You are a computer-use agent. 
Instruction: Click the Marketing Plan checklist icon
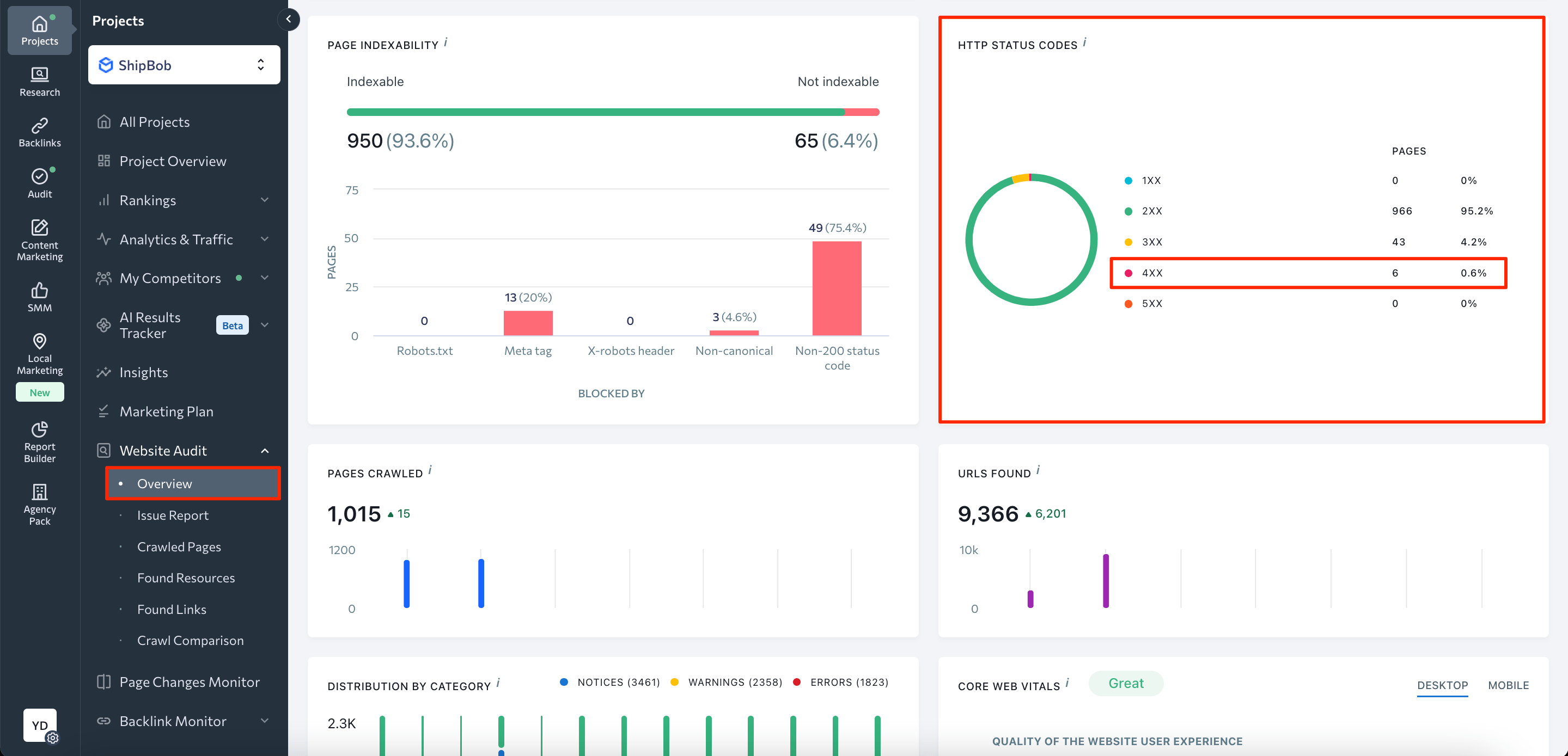coord(104,412)
